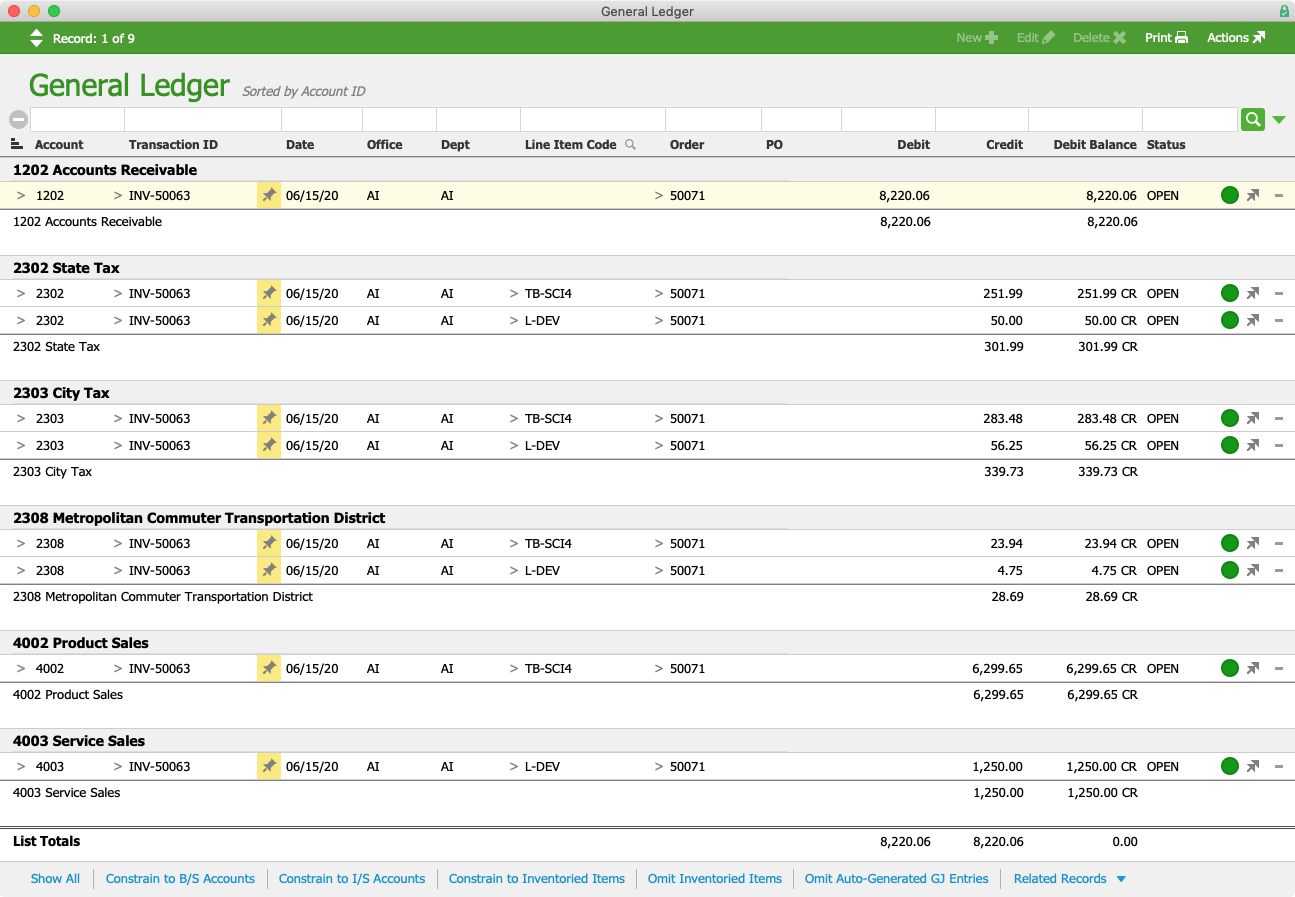This screenshot has width=1295, height=897.
Task: Click omit minus on 4003 row
Action: coord(1279,767)
